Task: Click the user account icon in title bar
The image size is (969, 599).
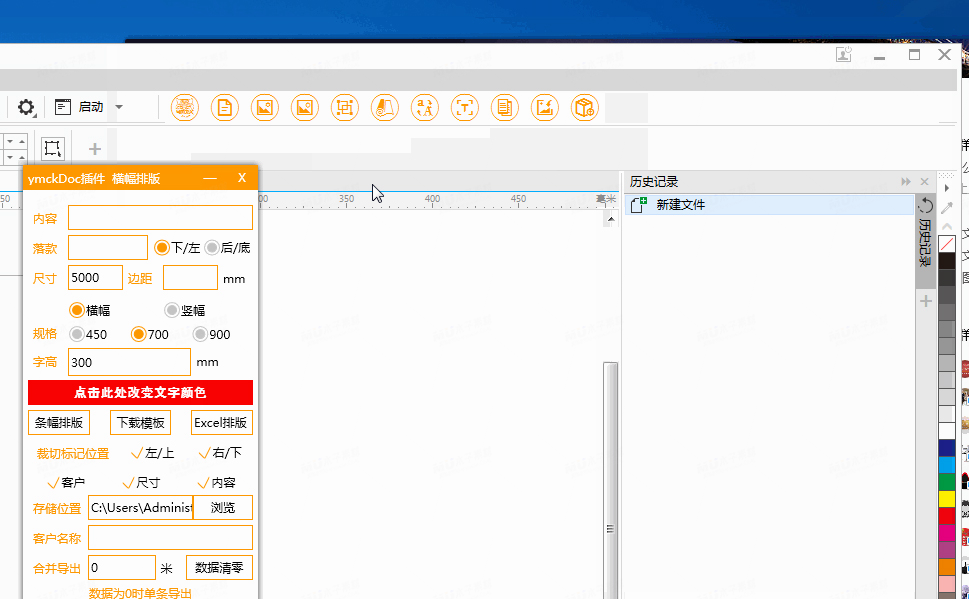Action: click(844, 54)
